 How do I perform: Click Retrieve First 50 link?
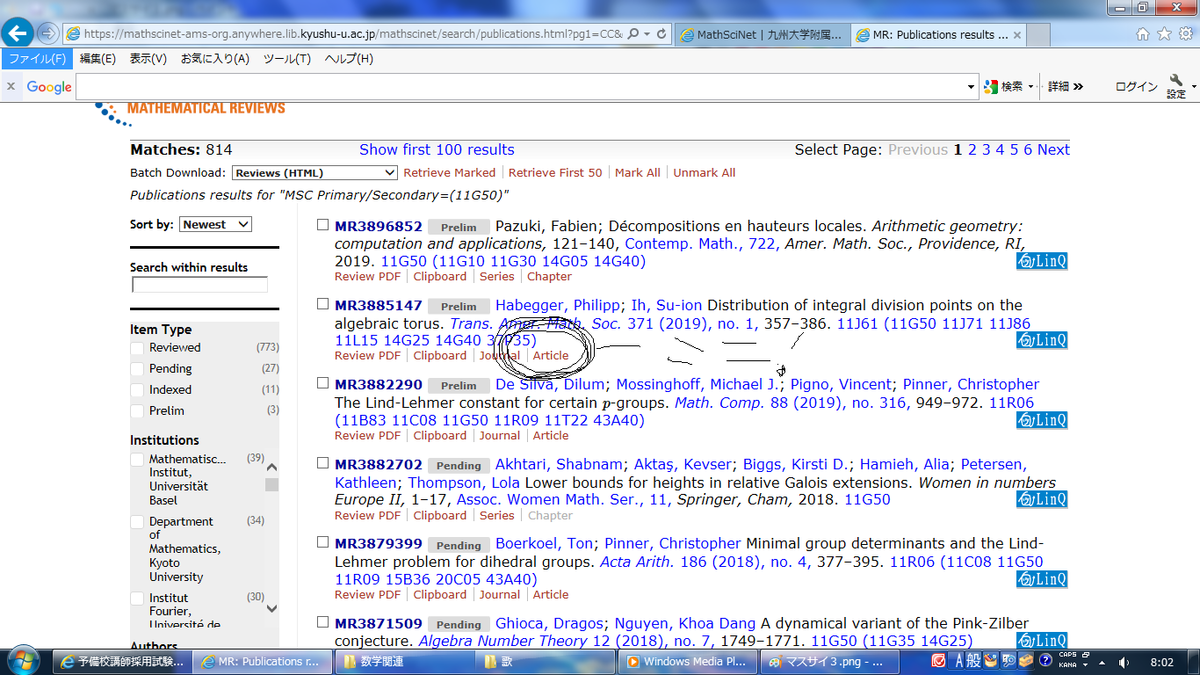point(555,173)
